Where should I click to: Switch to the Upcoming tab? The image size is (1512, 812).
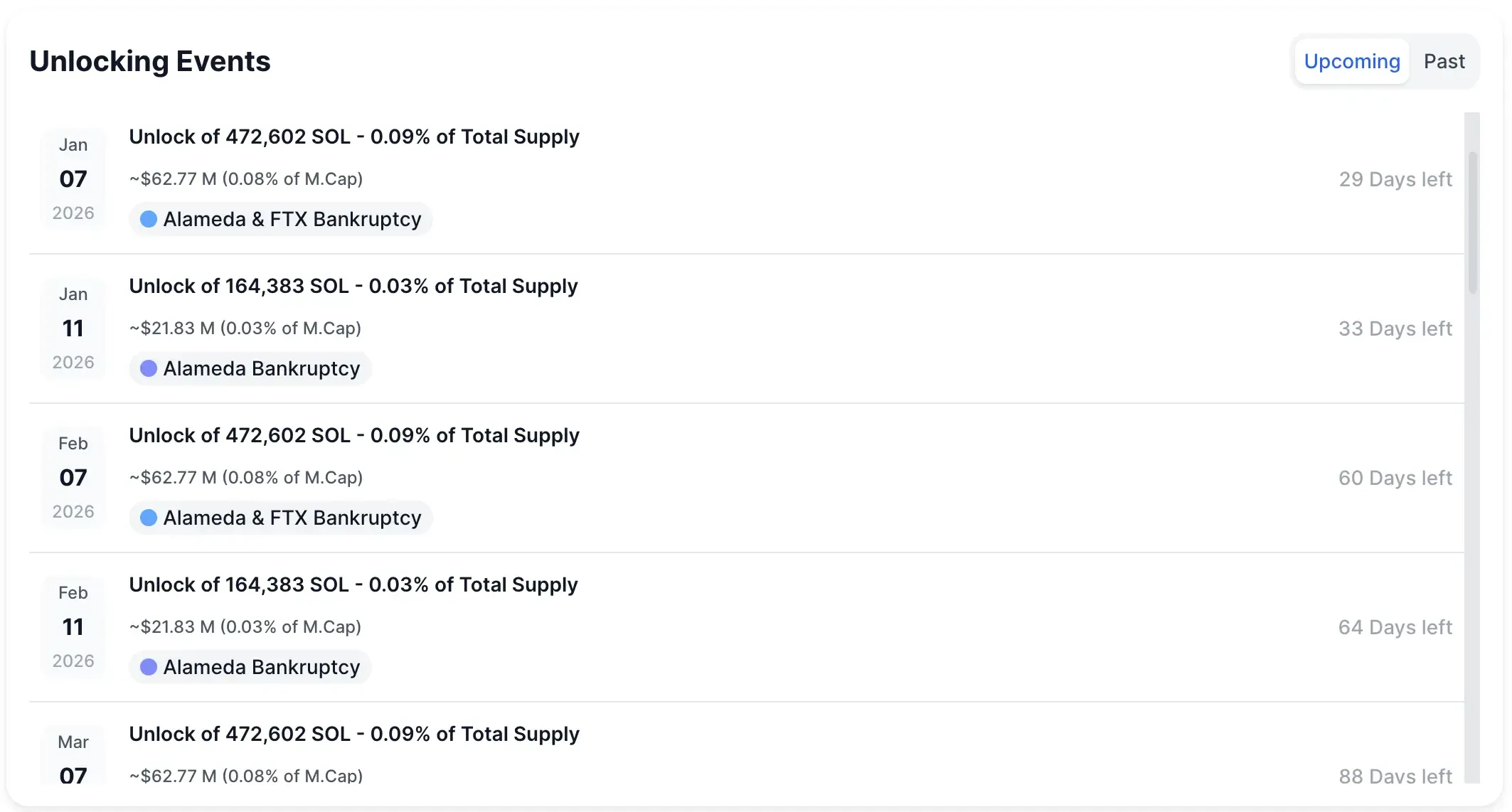(1351, 62)
